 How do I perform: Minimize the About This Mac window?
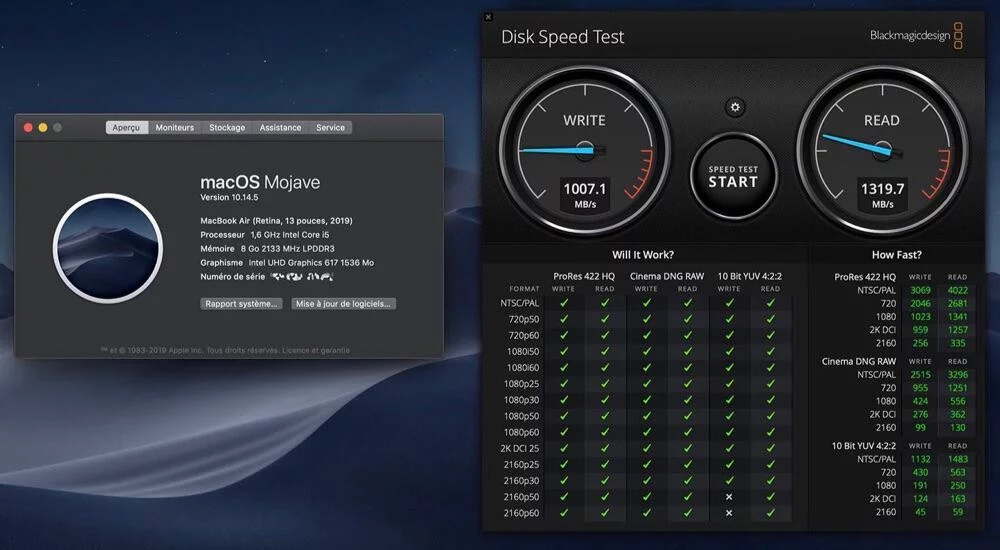[43, 128]
